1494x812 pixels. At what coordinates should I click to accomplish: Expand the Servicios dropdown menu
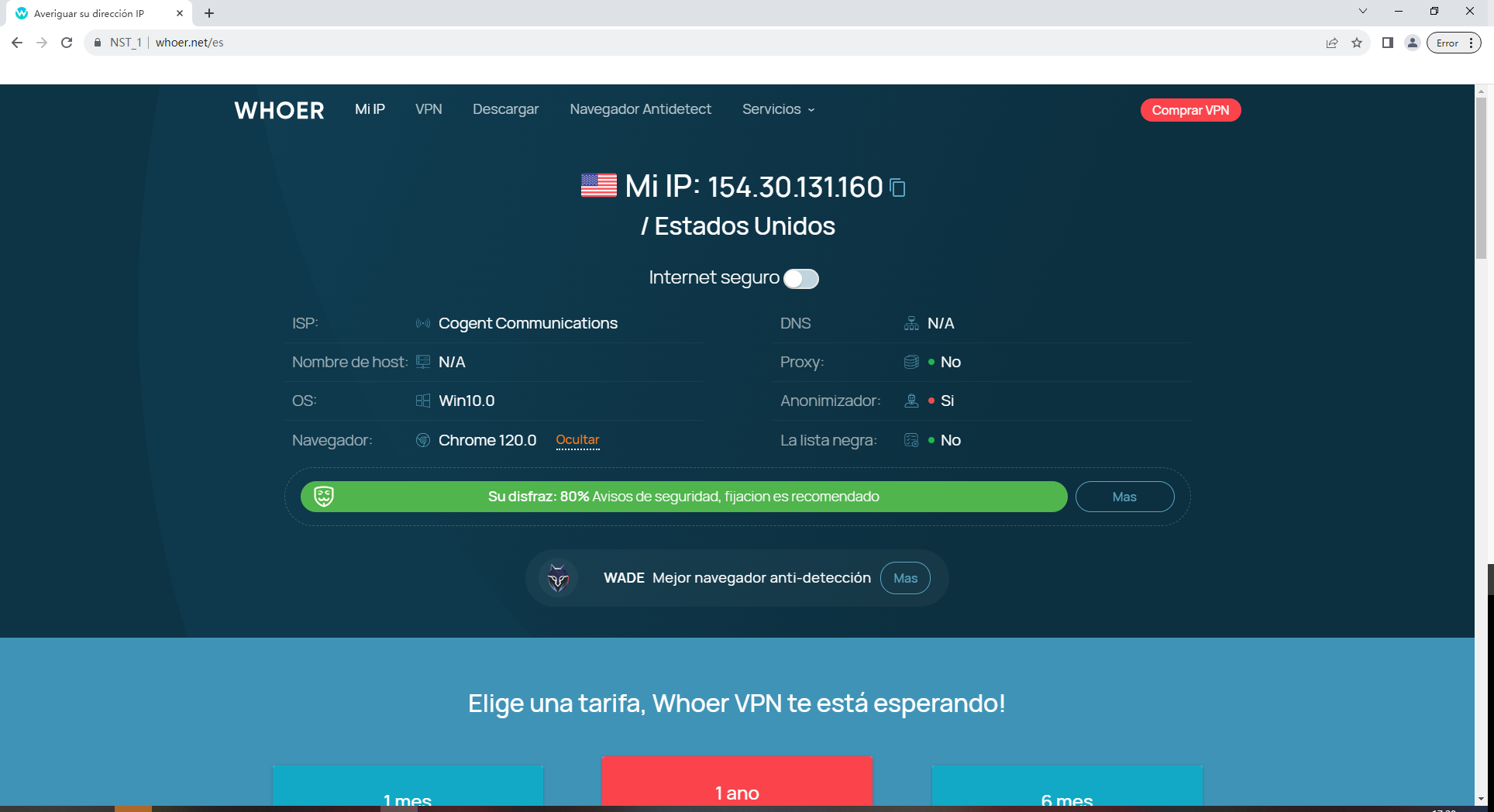pos(777,109)
